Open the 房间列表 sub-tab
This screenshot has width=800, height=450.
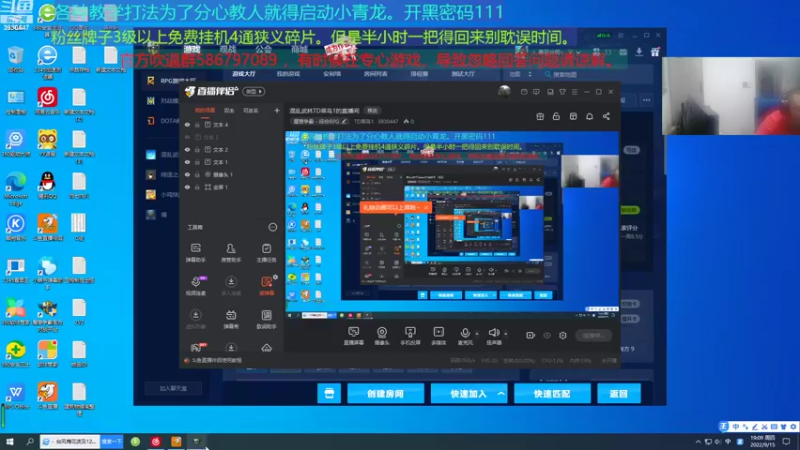point(376,74)
